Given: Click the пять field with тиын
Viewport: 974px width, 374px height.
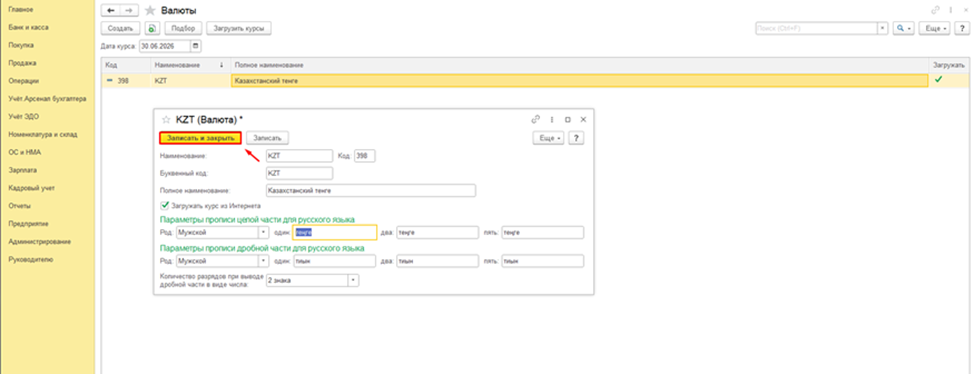Looking at the screenshot, I should (543, 262).
